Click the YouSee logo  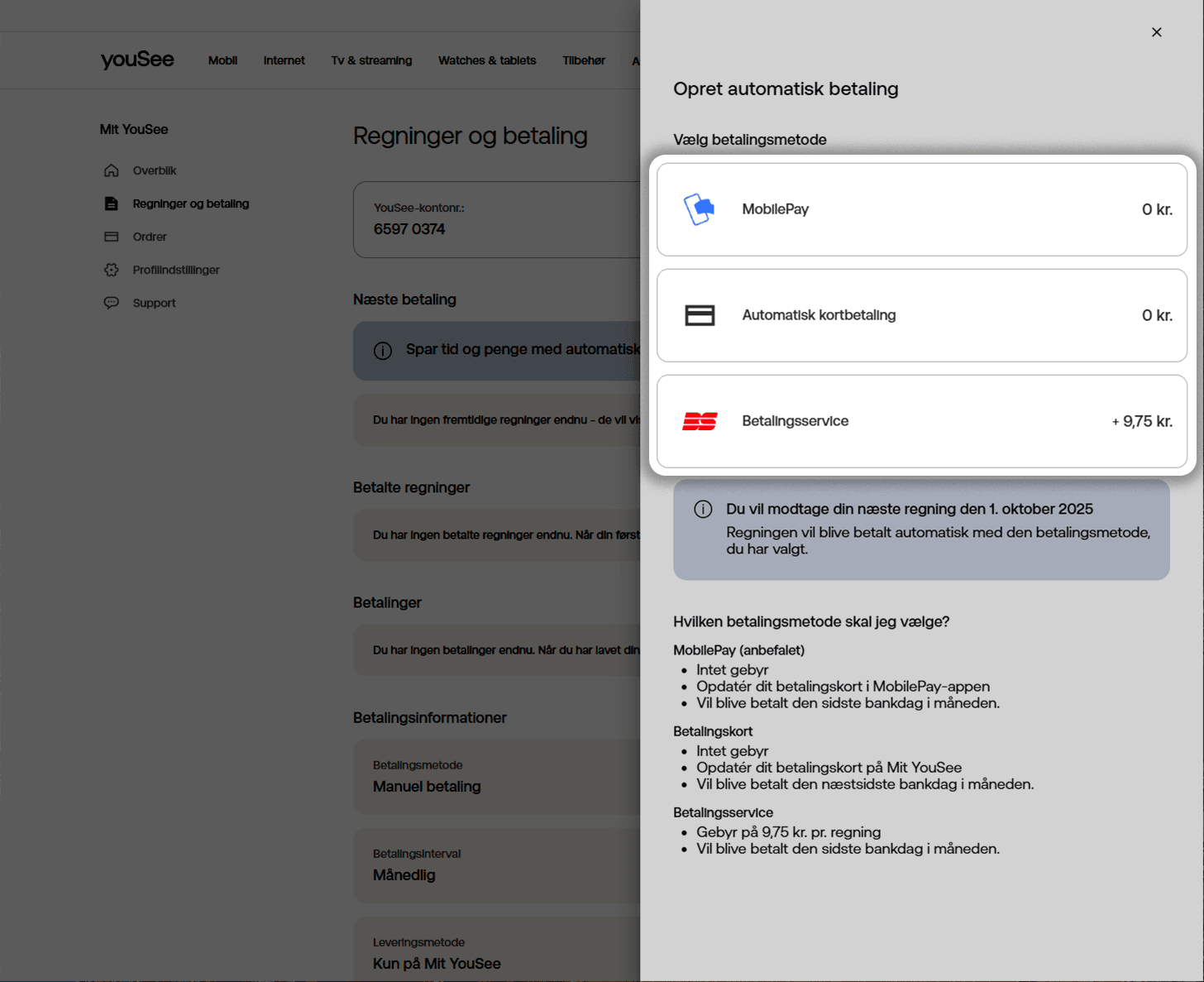click(137, 60)
